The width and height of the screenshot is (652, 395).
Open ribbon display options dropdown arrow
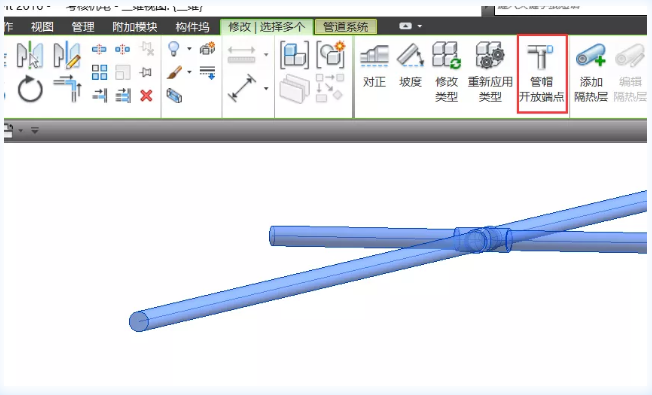pos(420,26)
